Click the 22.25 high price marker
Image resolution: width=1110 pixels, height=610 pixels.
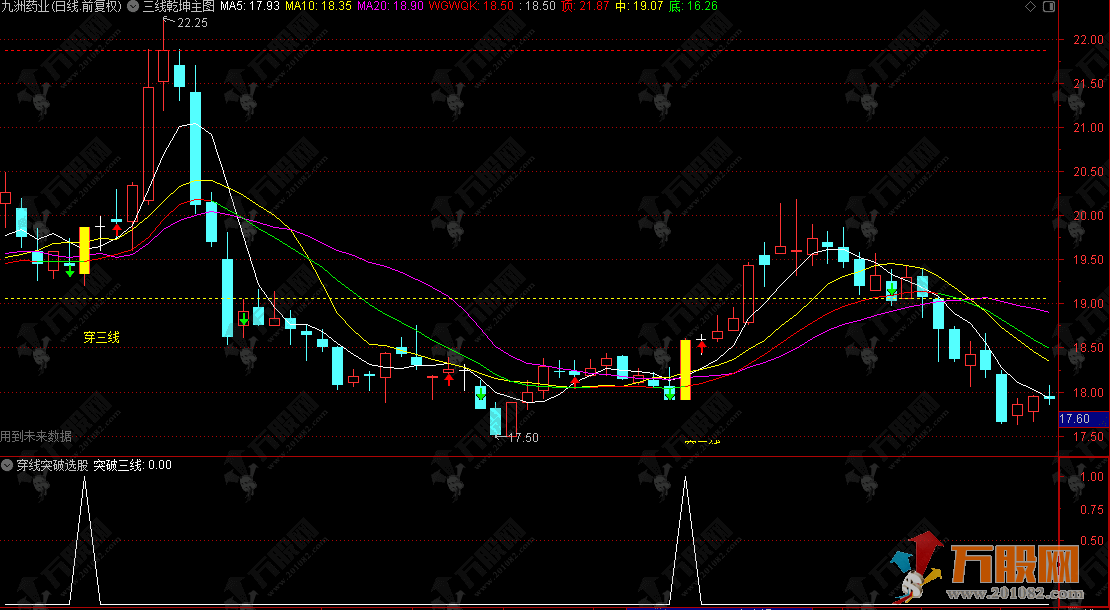click(x=192, y=23)
